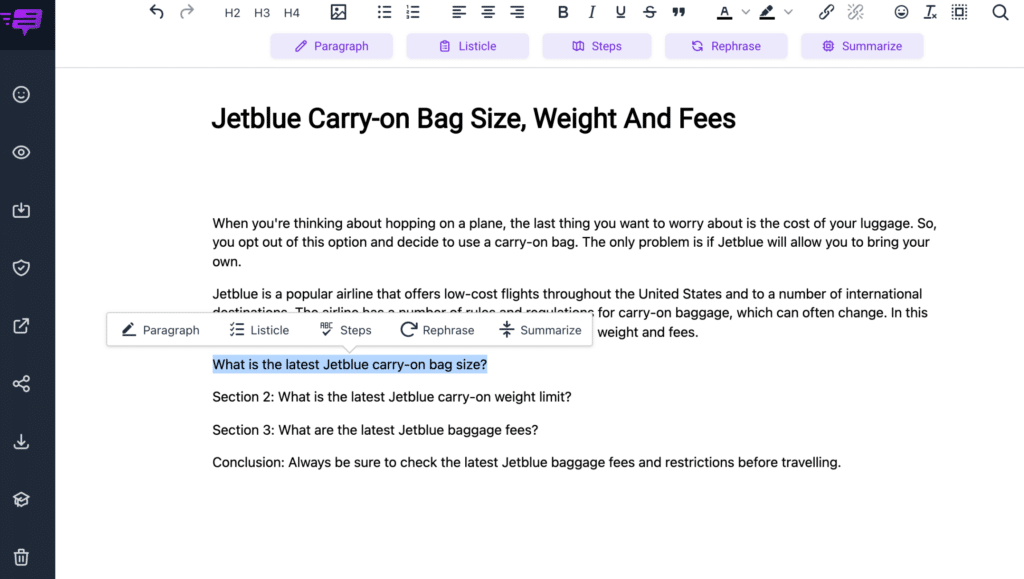Viewport: 1024px width, 579px height.
Task: Apply H2 heading style
Action: click(232, 12)
